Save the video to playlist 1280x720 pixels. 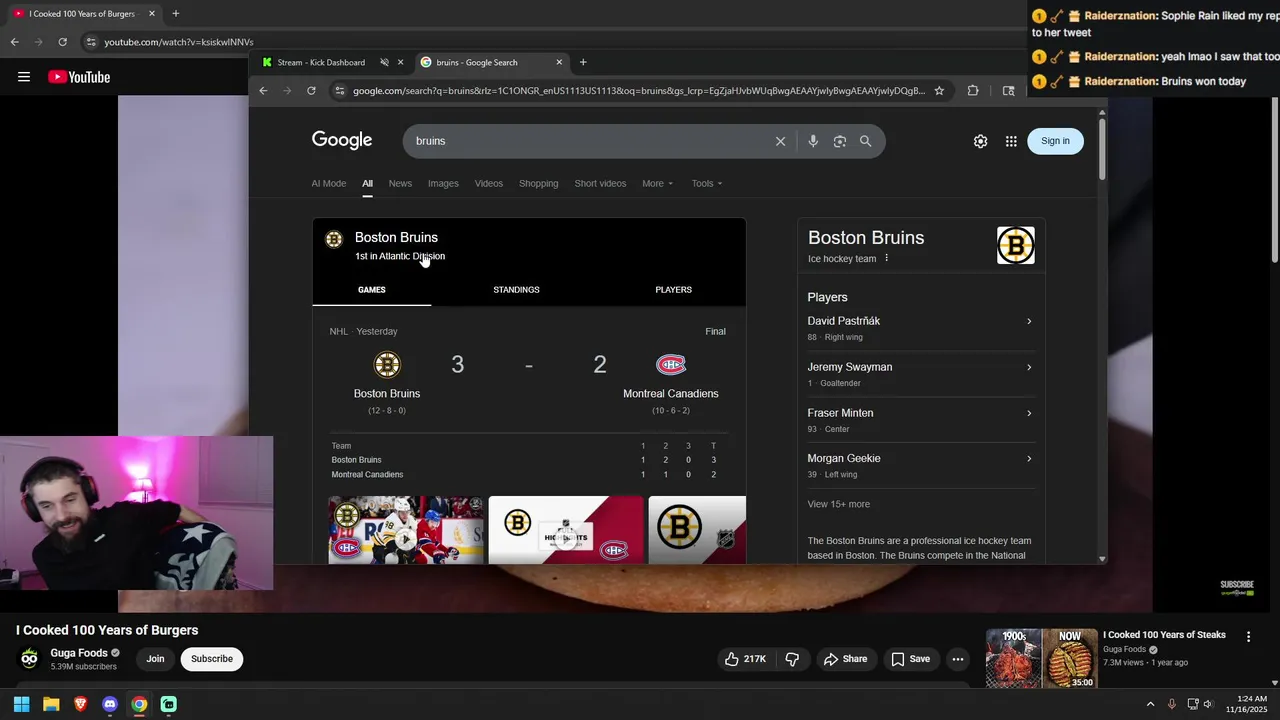click(x=910, y=659)
